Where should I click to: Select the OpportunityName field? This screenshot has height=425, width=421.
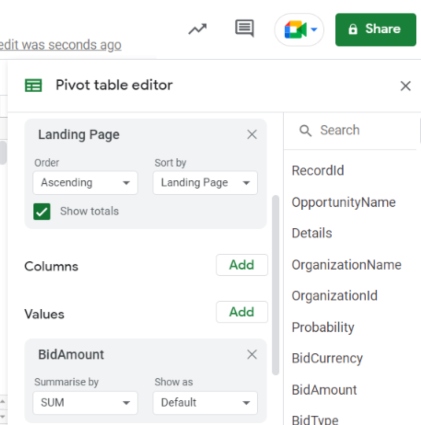coord(343,202)
